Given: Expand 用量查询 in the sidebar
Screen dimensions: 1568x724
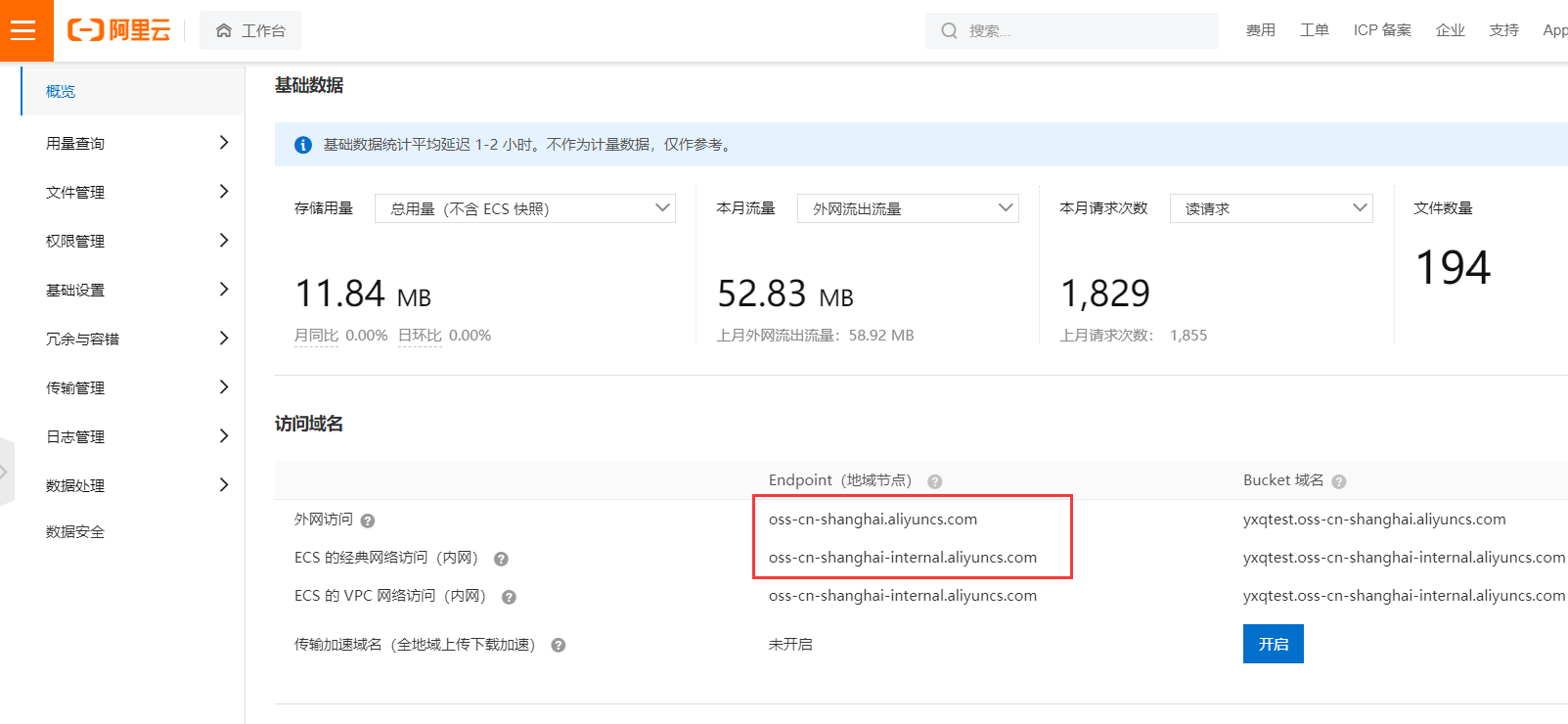Looking at the screenshot, I should [x=224, y=143].
